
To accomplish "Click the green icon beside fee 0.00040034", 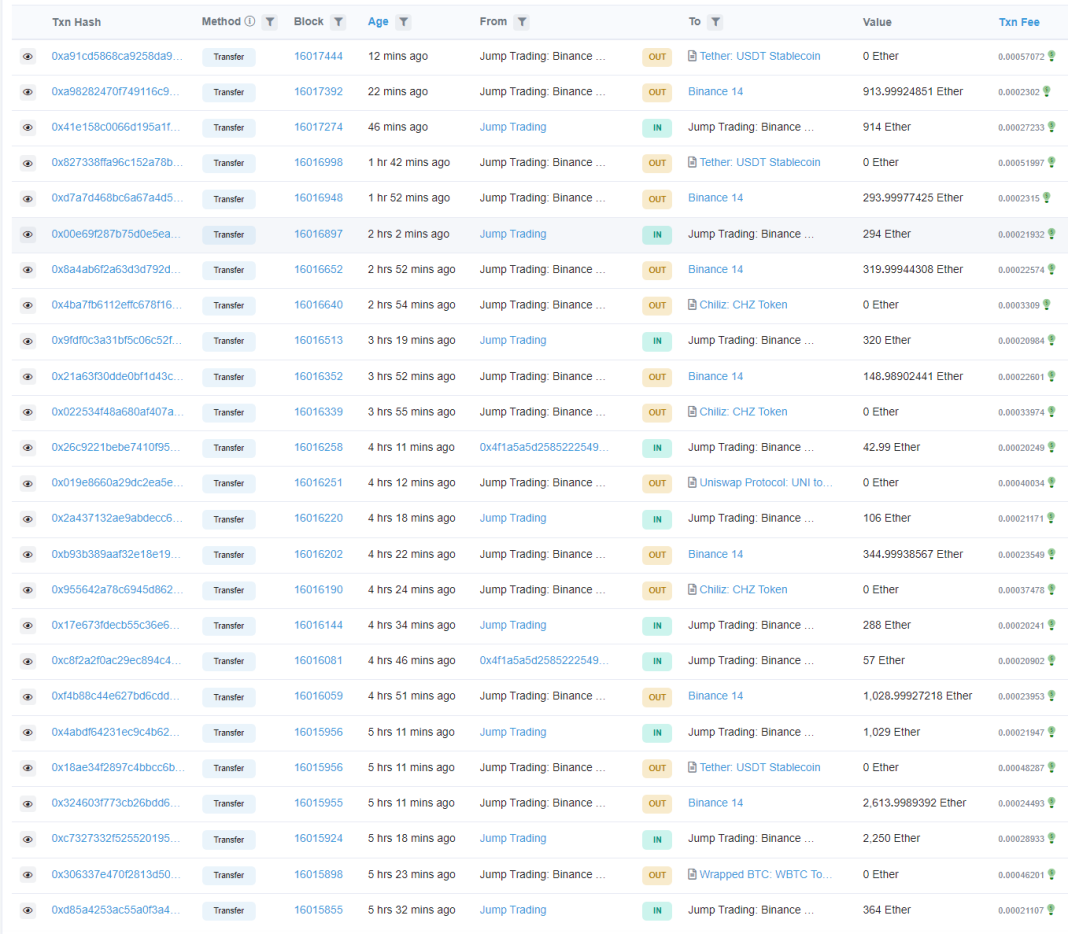I will point(1051,483).
